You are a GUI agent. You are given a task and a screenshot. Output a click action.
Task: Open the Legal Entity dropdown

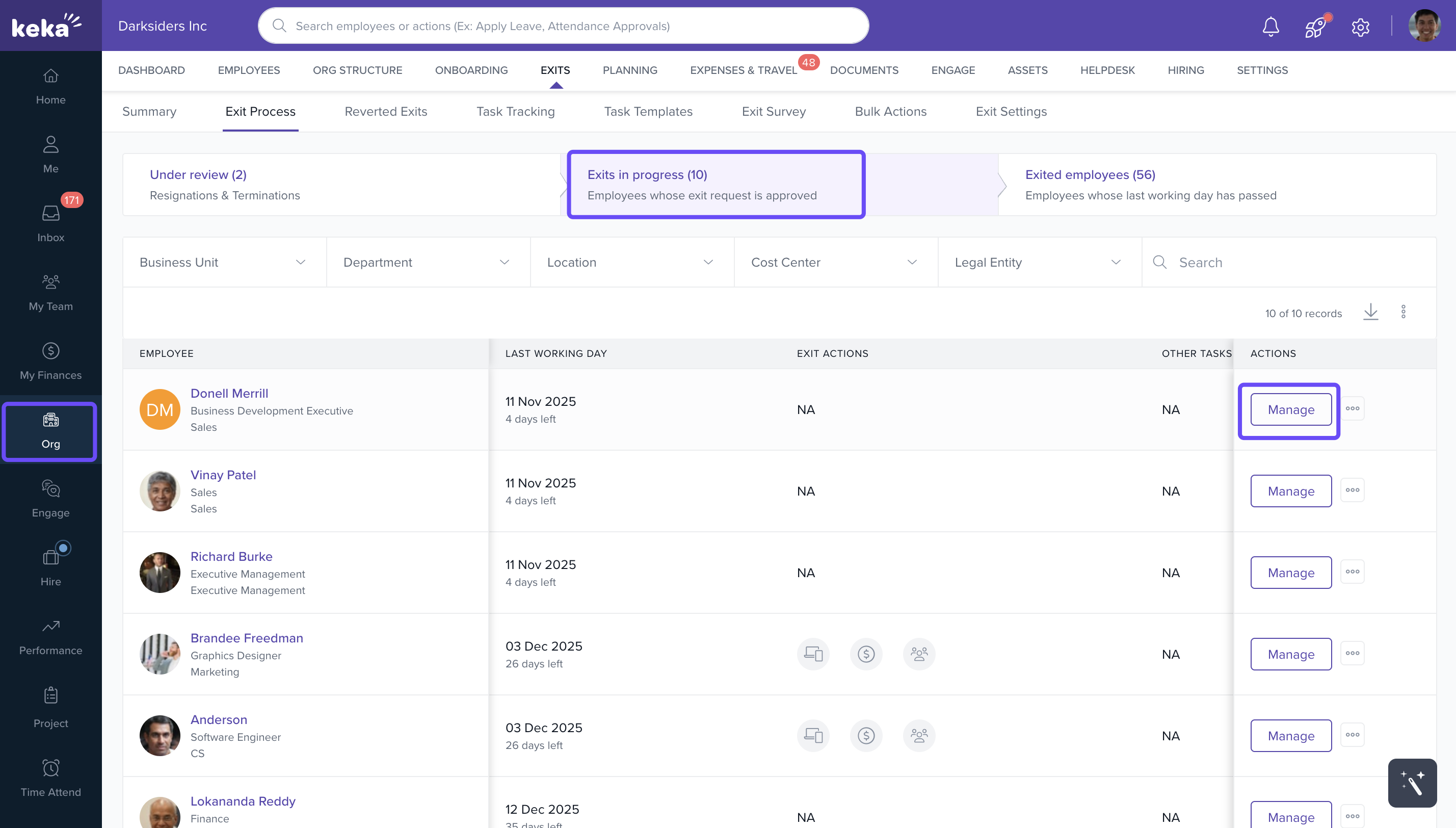(x=1039, y=262)
